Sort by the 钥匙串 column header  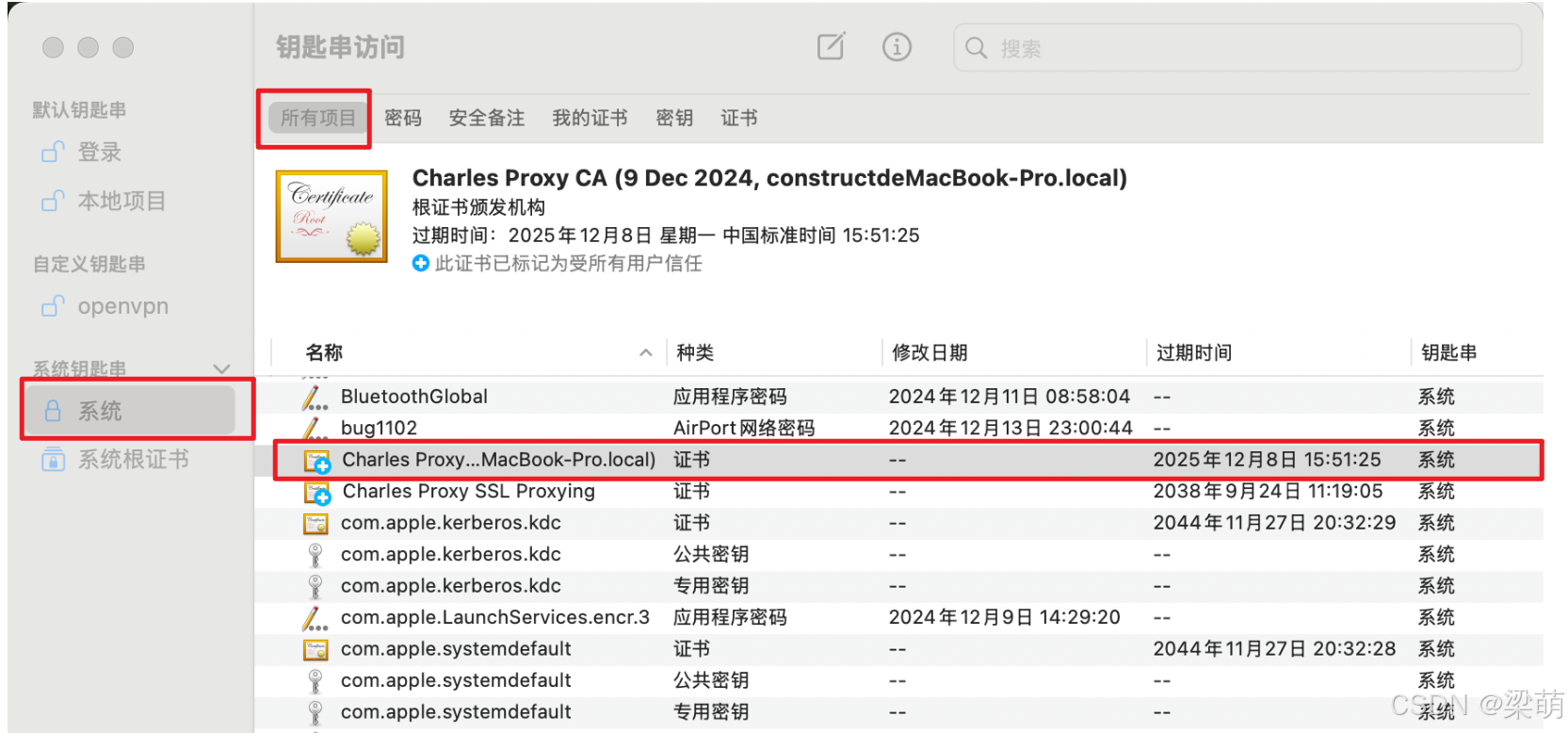click(x=1449, y=352)
